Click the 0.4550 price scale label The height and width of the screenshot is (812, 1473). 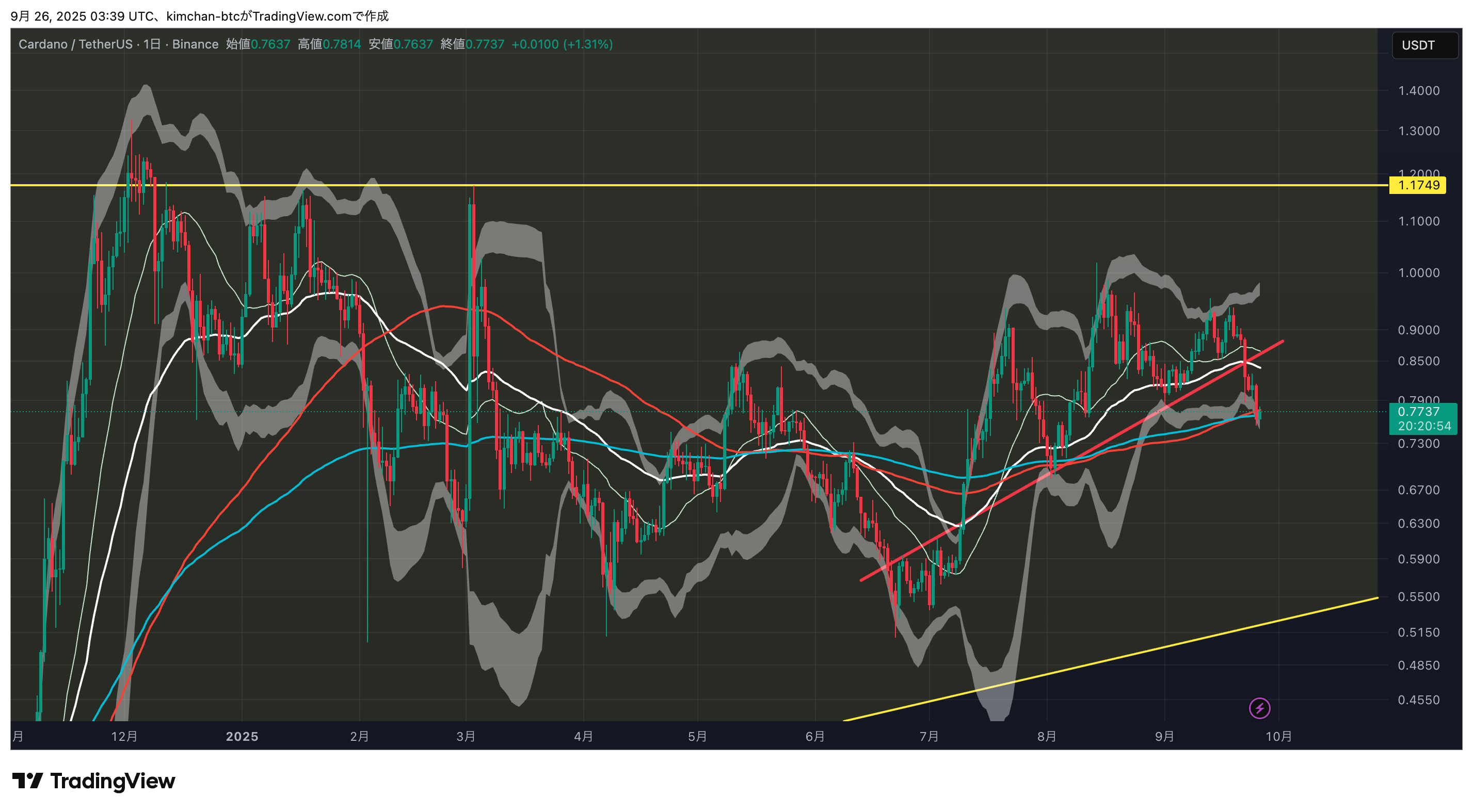point(1418,700)
